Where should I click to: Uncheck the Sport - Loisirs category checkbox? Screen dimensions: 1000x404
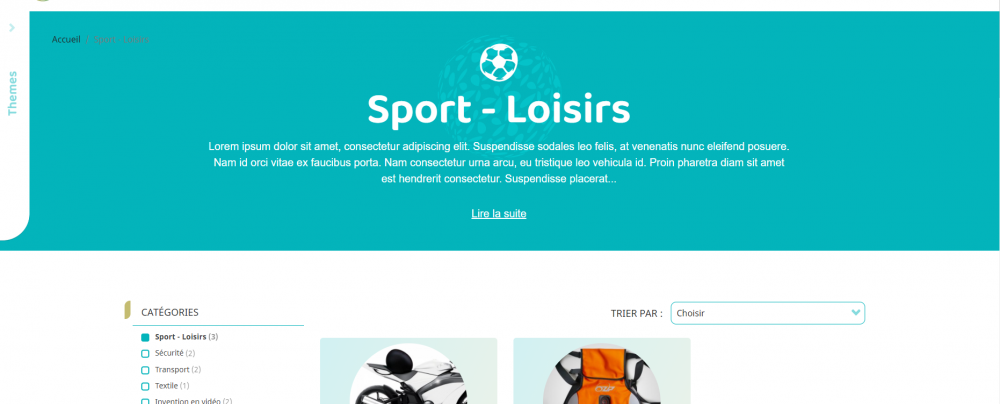(145, 337)
